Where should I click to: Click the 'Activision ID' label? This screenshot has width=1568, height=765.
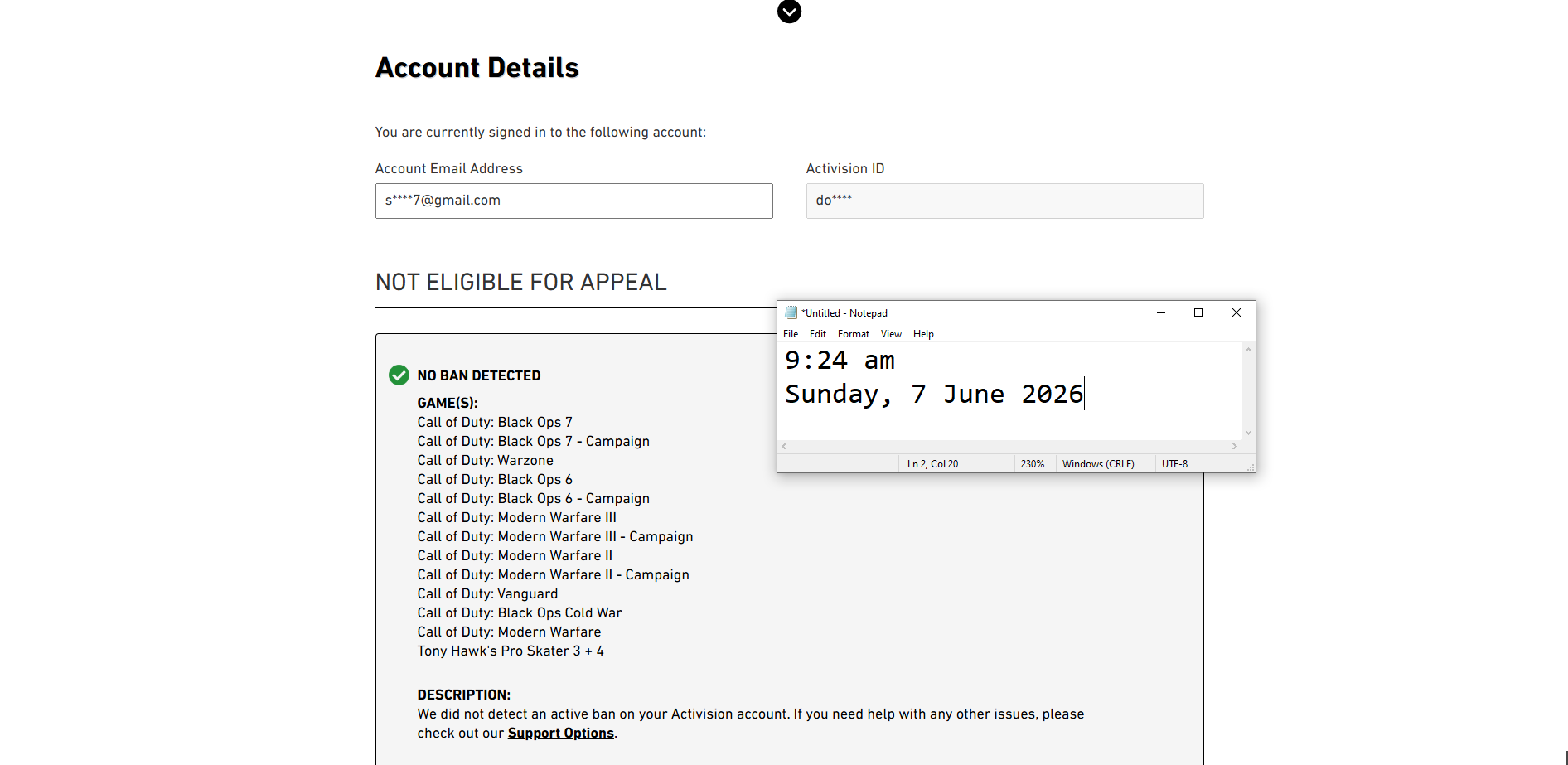click(x=845, y=168)
